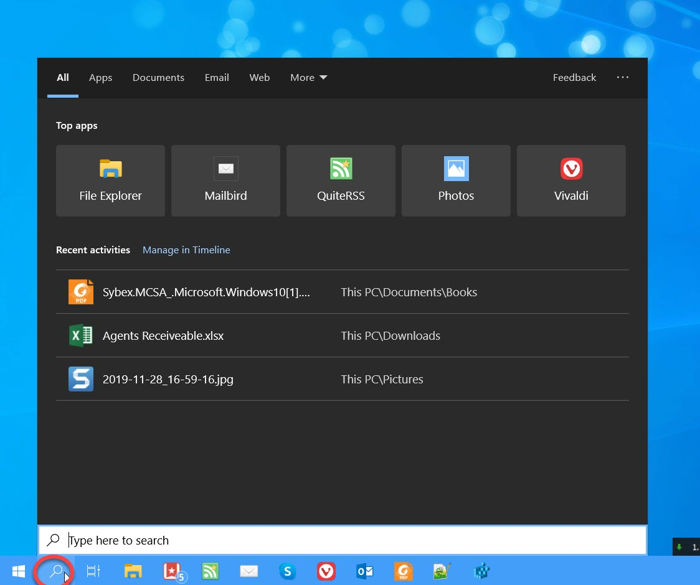The width and height of the screenshot is (700, 585).
Task: Select the Documents filter tab
Action: 158,78
